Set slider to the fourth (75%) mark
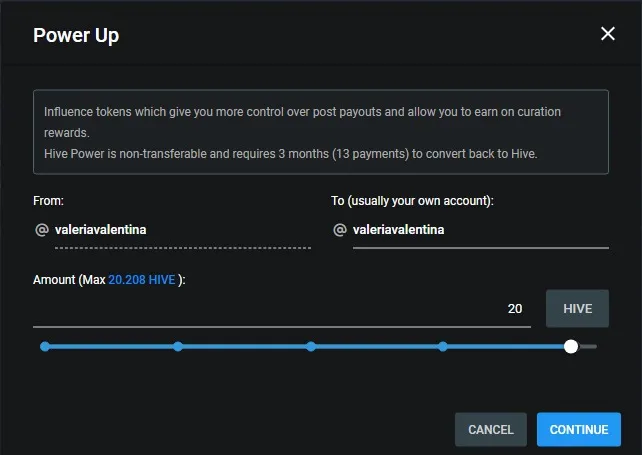Screen dimensions: 642x455 (443, 347)
